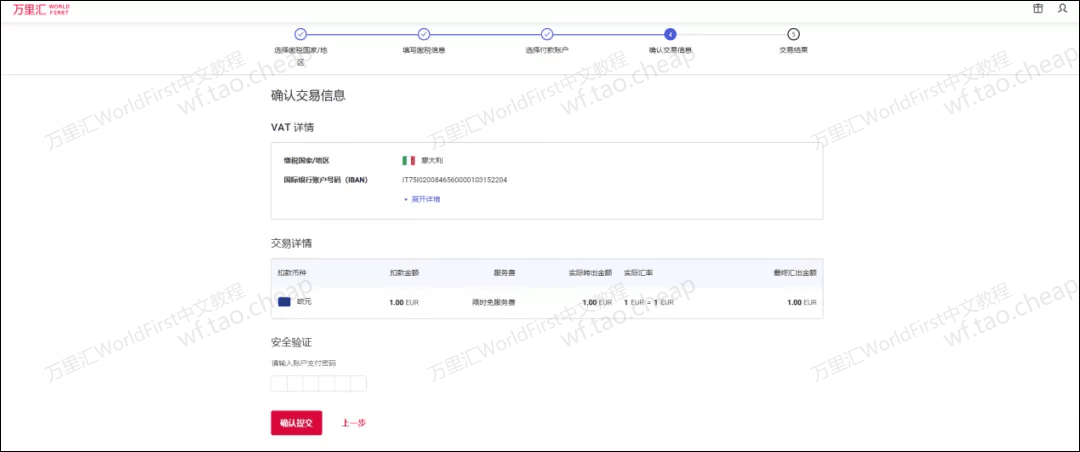
Task: Click 缴税国家/地区 label
Action: [307, 161]
